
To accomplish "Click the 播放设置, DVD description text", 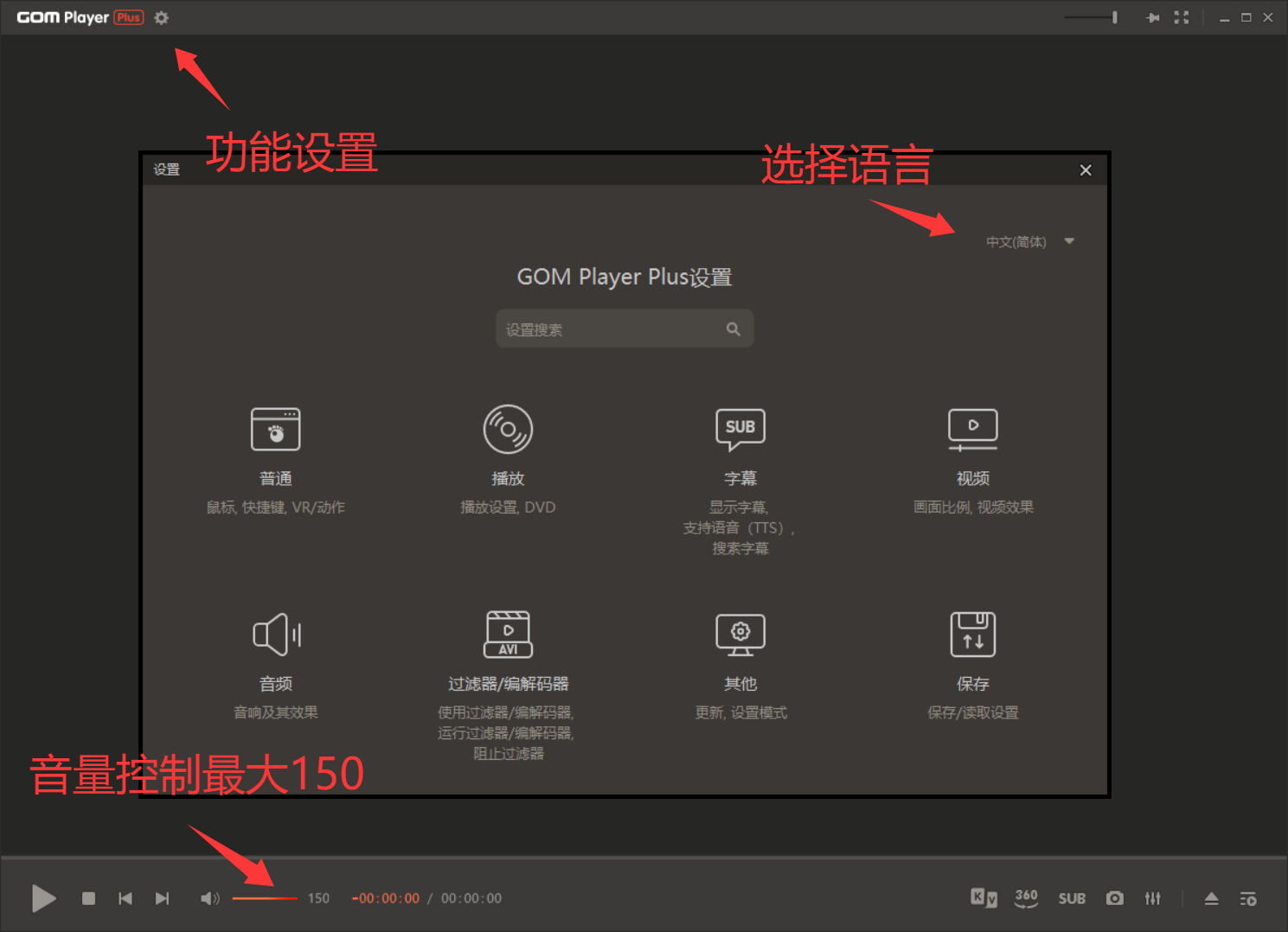I will pyautogui.click(x=508, y=507).
